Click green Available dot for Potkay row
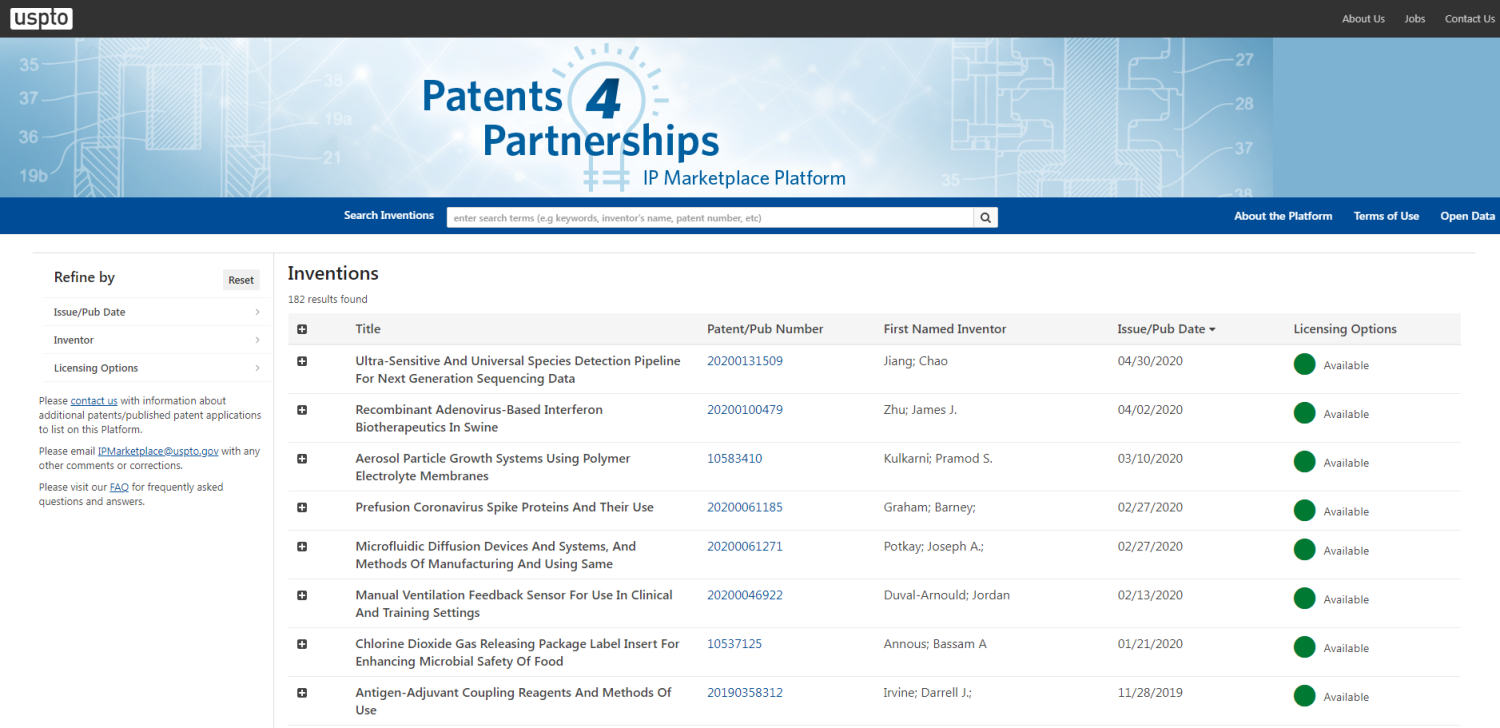 [x=1304, y=550]
